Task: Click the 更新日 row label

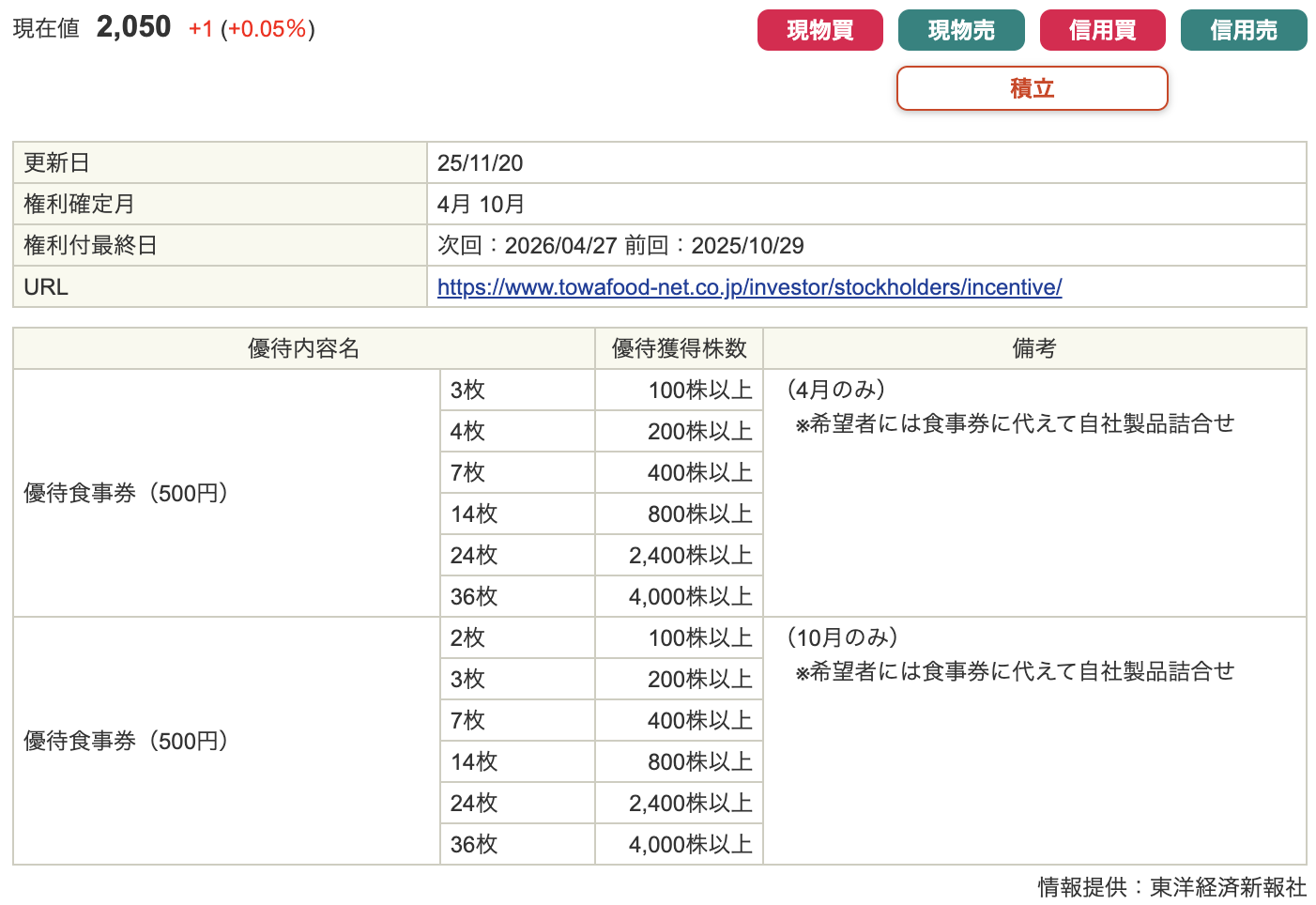Action: pos(56,163)
